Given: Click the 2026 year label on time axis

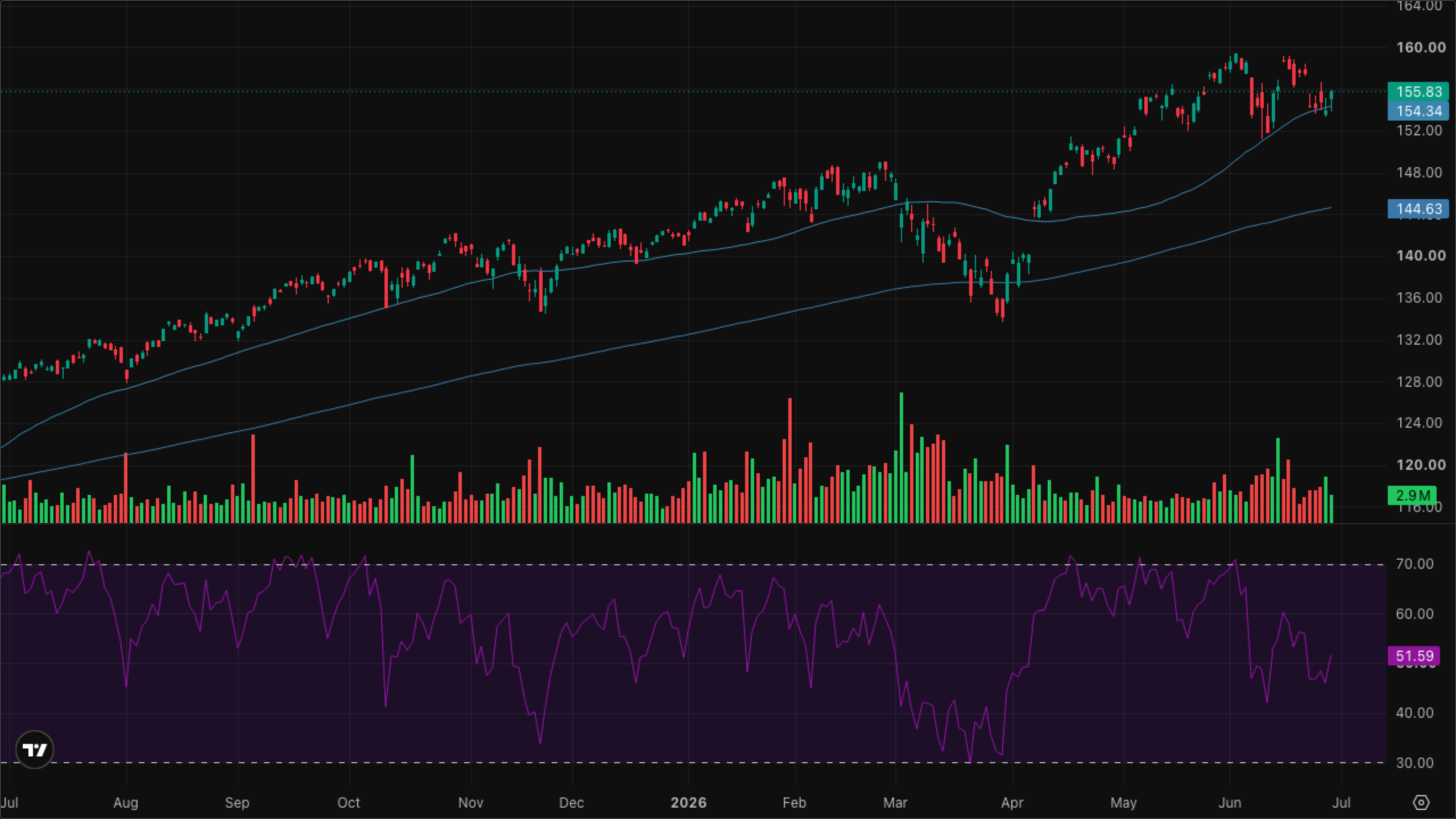Looking at the screenshot, I should (688, 803).
